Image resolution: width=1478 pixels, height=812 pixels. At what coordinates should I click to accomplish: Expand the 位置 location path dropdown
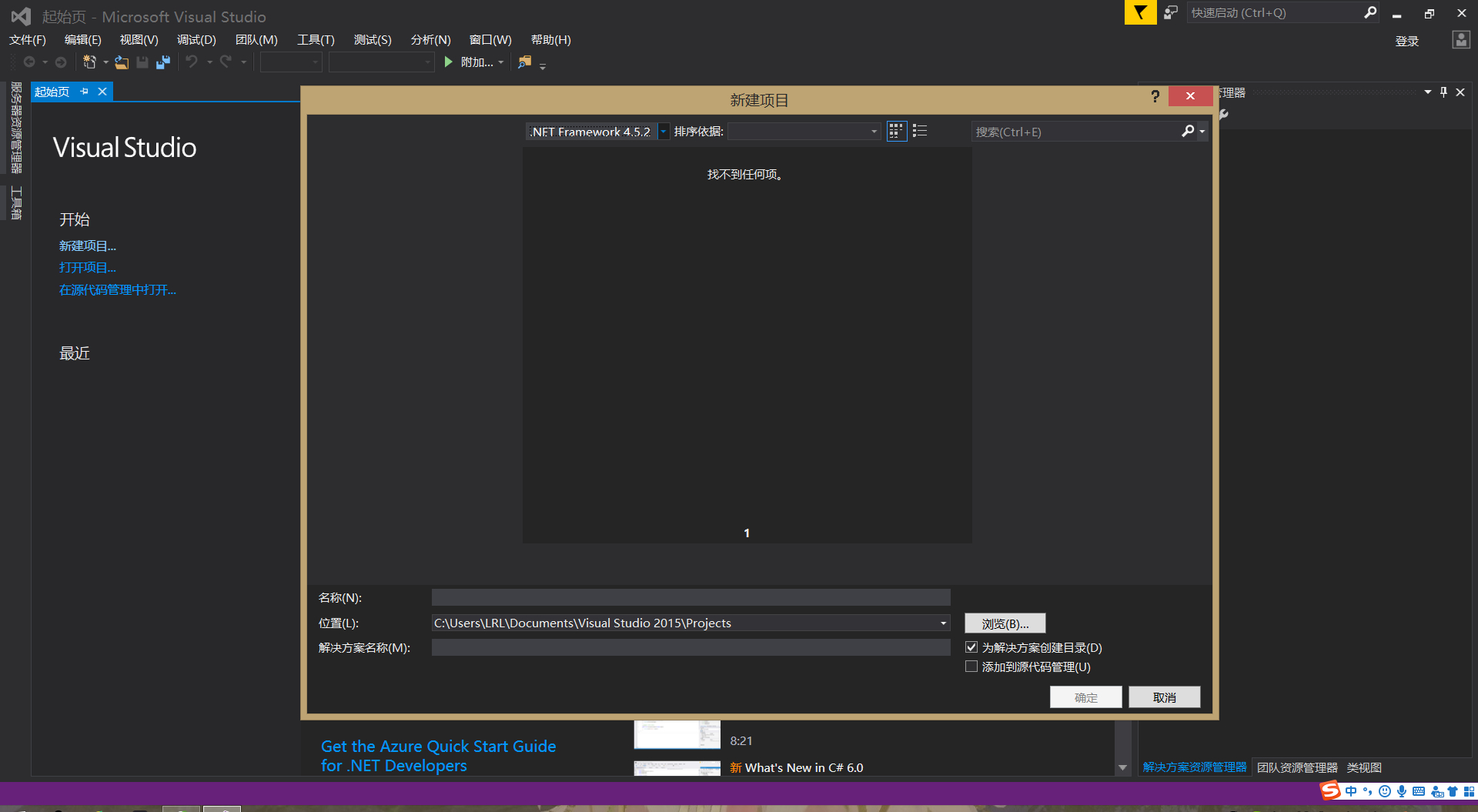[x=943, y=623]
